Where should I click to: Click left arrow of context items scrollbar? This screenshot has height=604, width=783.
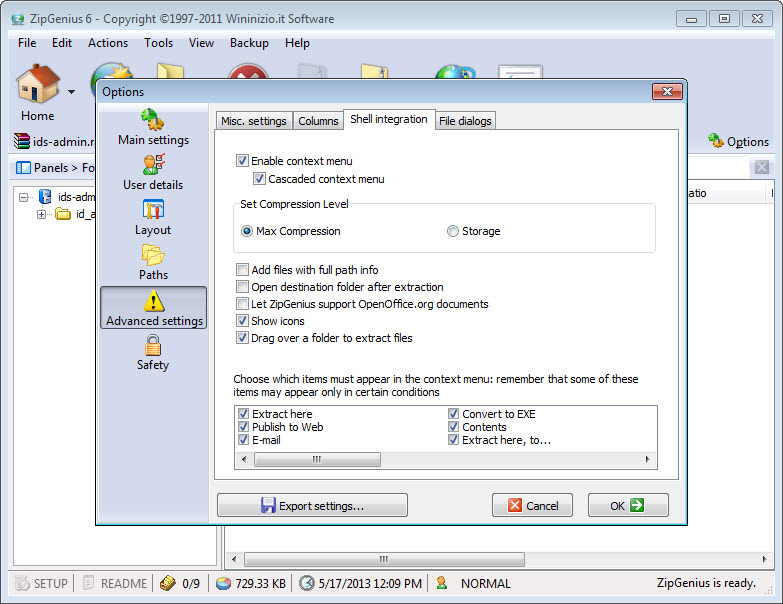tap(244, 459)
